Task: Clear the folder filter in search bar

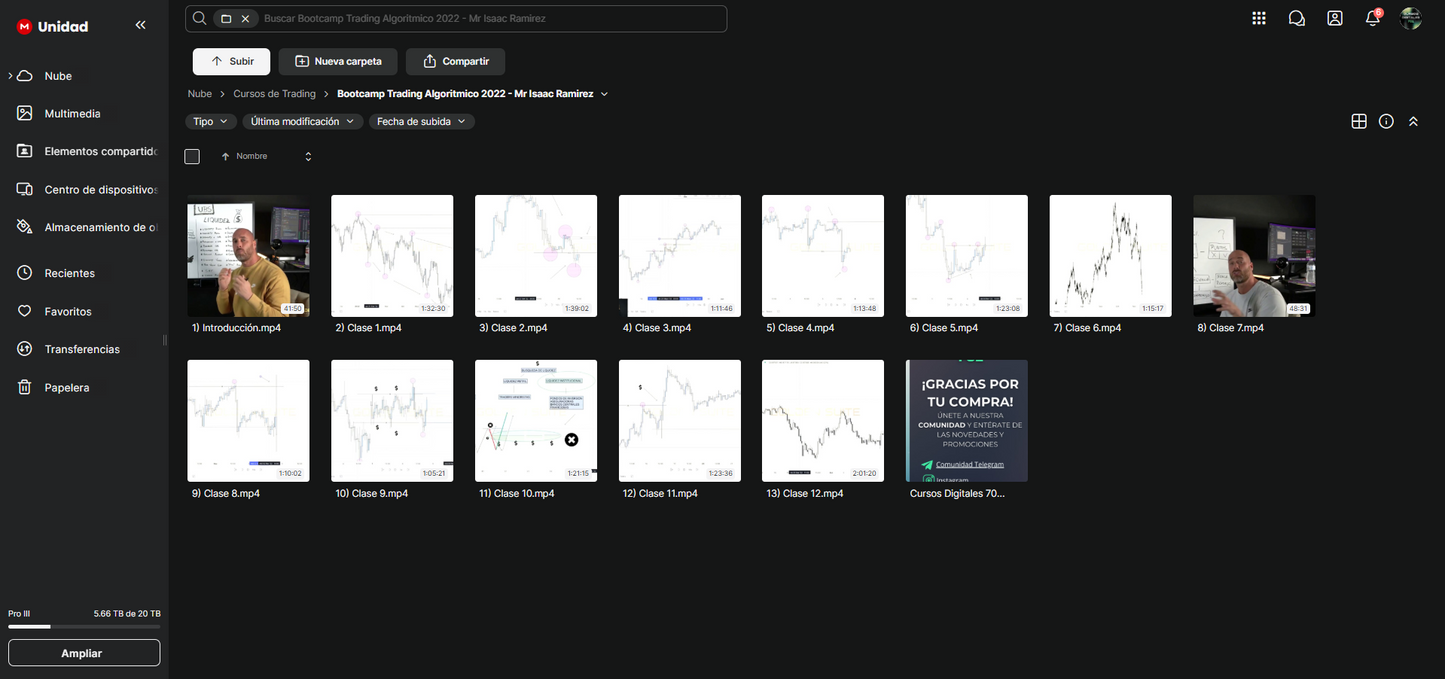Action: pos(245,18)
